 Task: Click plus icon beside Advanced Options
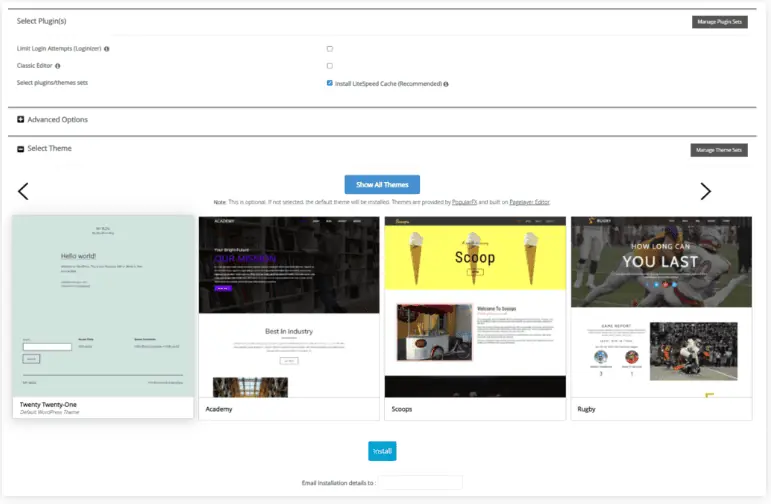[x=21, y=120]
